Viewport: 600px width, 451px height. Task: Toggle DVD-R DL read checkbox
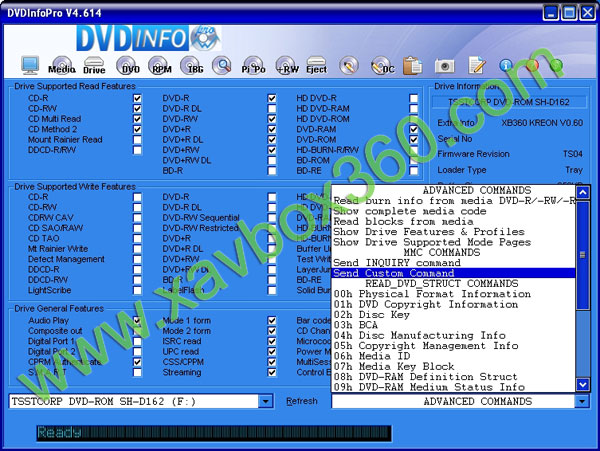[272, 109]
